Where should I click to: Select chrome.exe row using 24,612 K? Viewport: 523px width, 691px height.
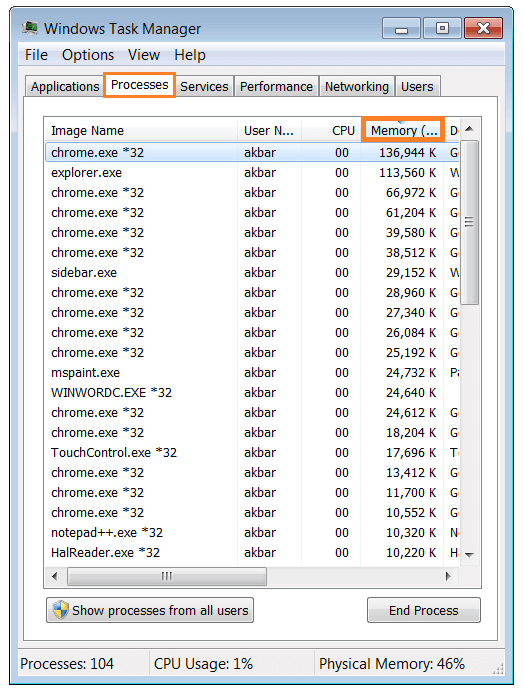coord(252,412)
